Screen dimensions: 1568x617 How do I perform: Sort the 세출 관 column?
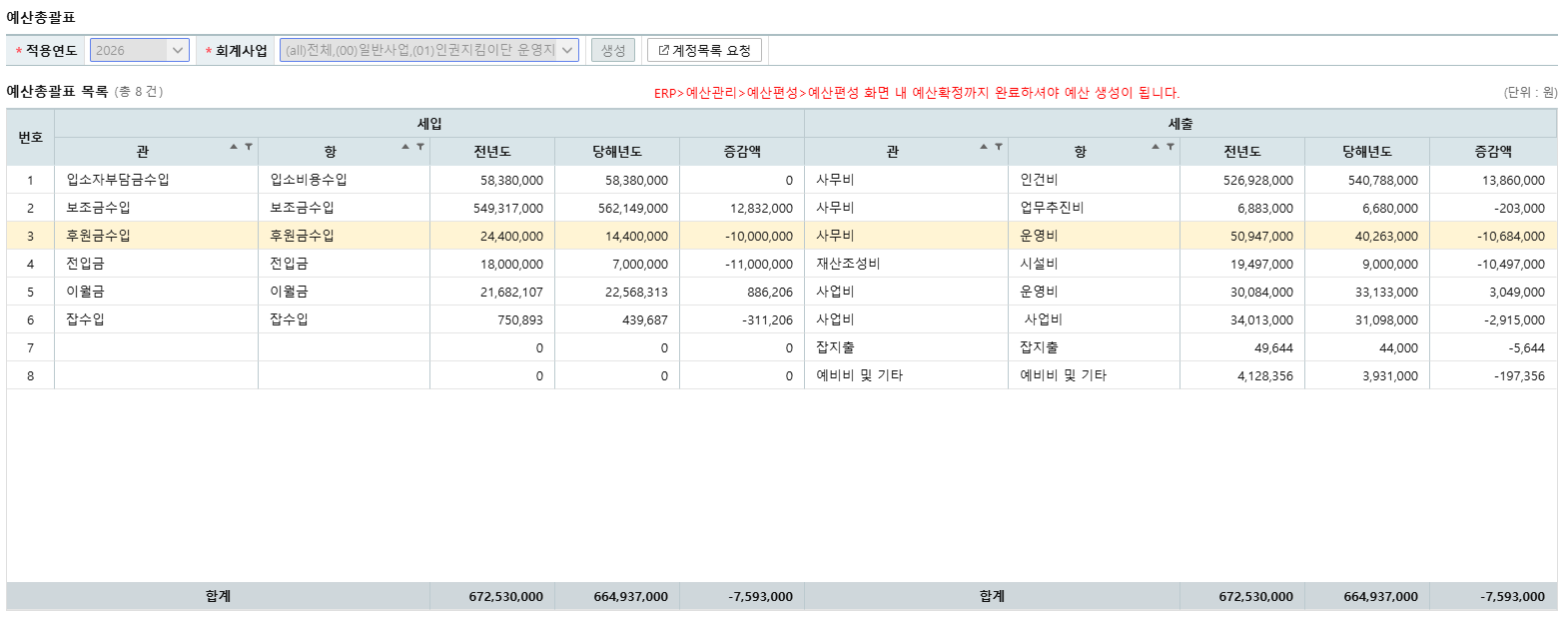click(984, 147)
